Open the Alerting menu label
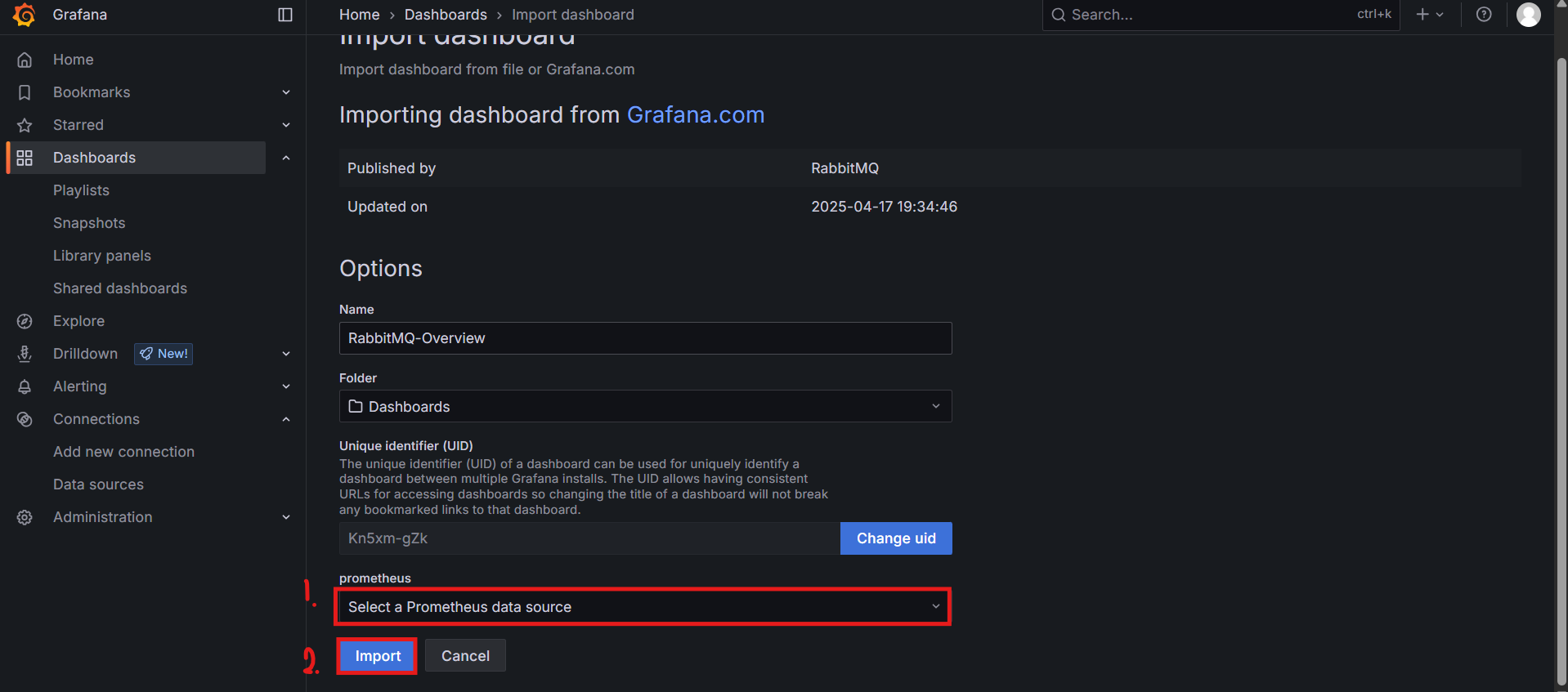Screen dimensions: 1568x692 79,386
